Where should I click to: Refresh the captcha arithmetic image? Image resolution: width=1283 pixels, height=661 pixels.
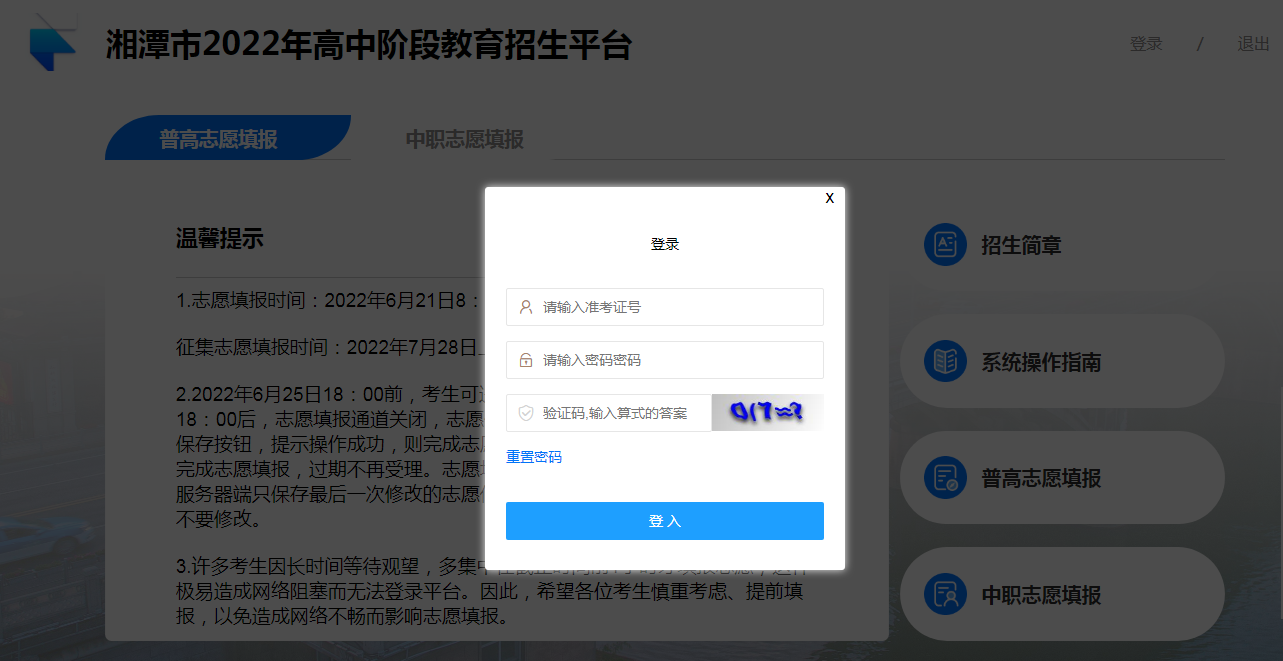click(x=767, y=413)
